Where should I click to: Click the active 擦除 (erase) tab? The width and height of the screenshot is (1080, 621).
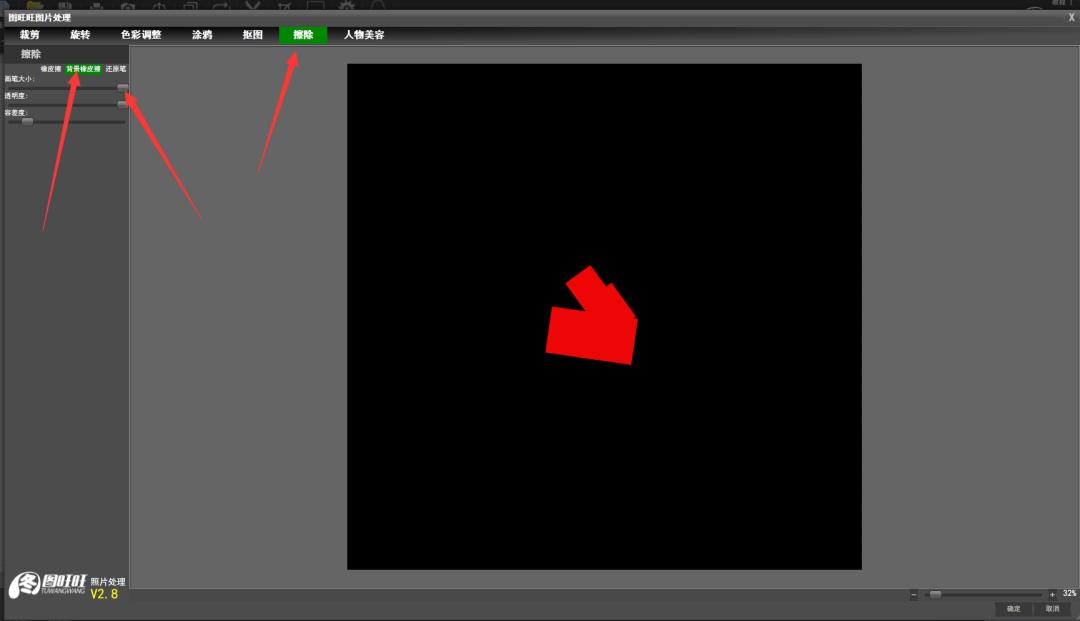pos(303,35)
